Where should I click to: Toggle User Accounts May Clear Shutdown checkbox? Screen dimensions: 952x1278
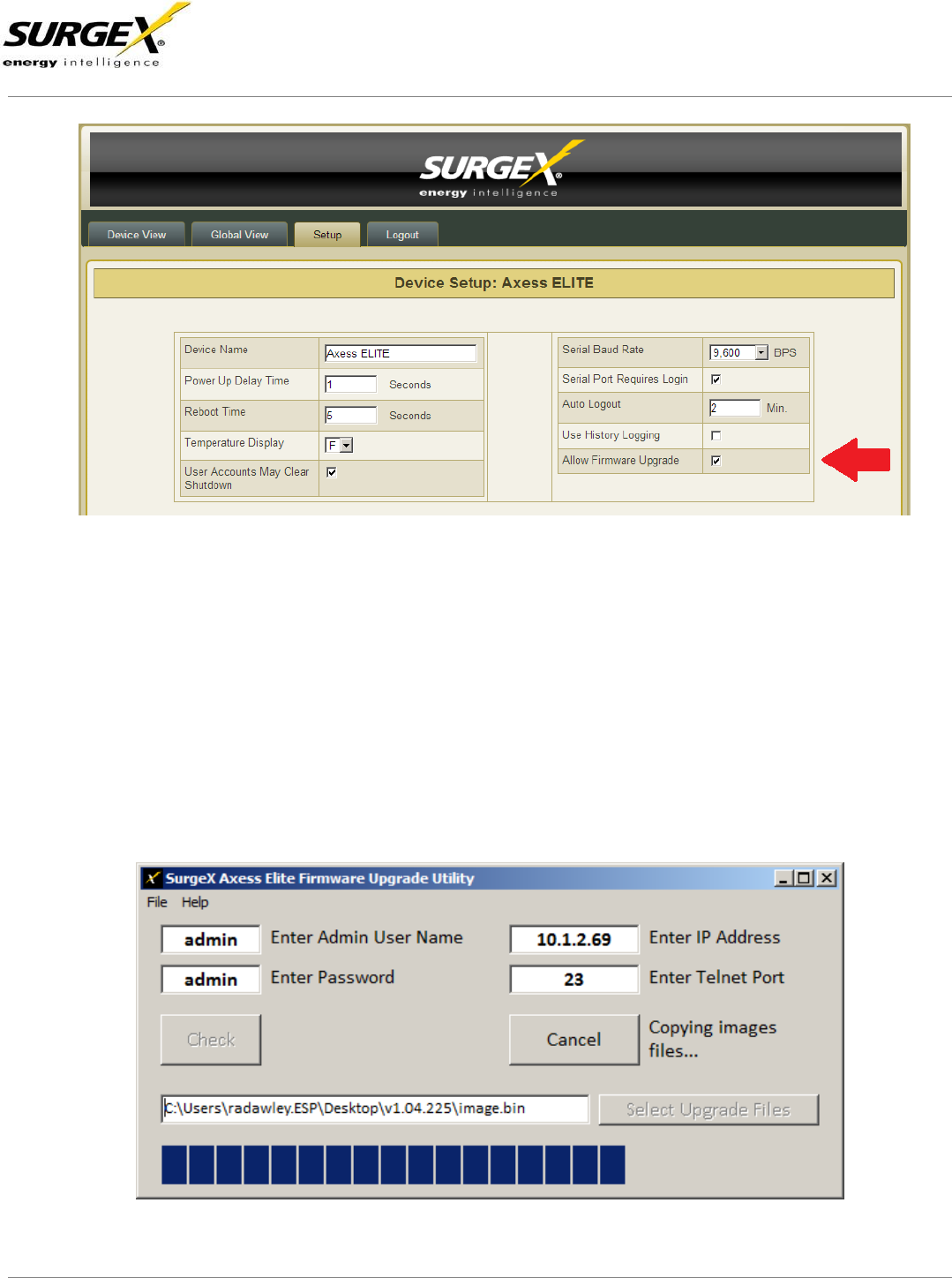pyautogui.click(x=332, y=472)
